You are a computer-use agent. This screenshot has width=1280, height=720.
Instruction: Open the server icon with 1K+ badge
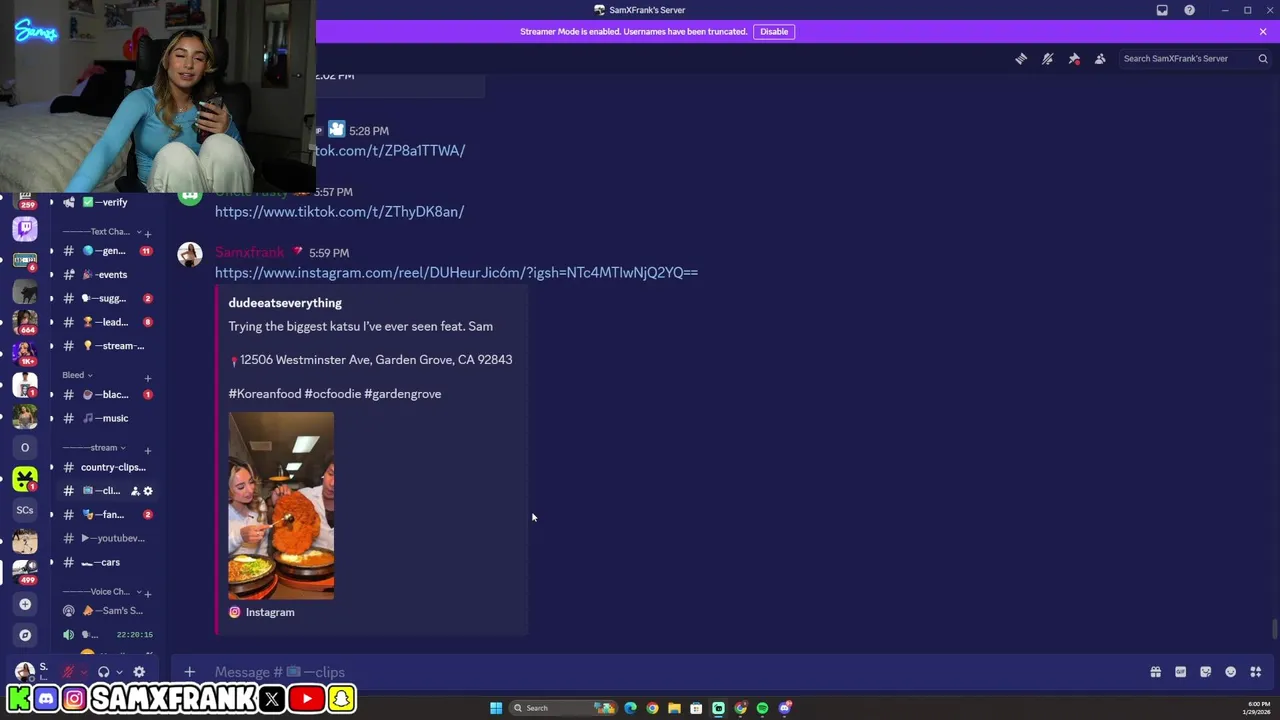(x=25, y=352)
